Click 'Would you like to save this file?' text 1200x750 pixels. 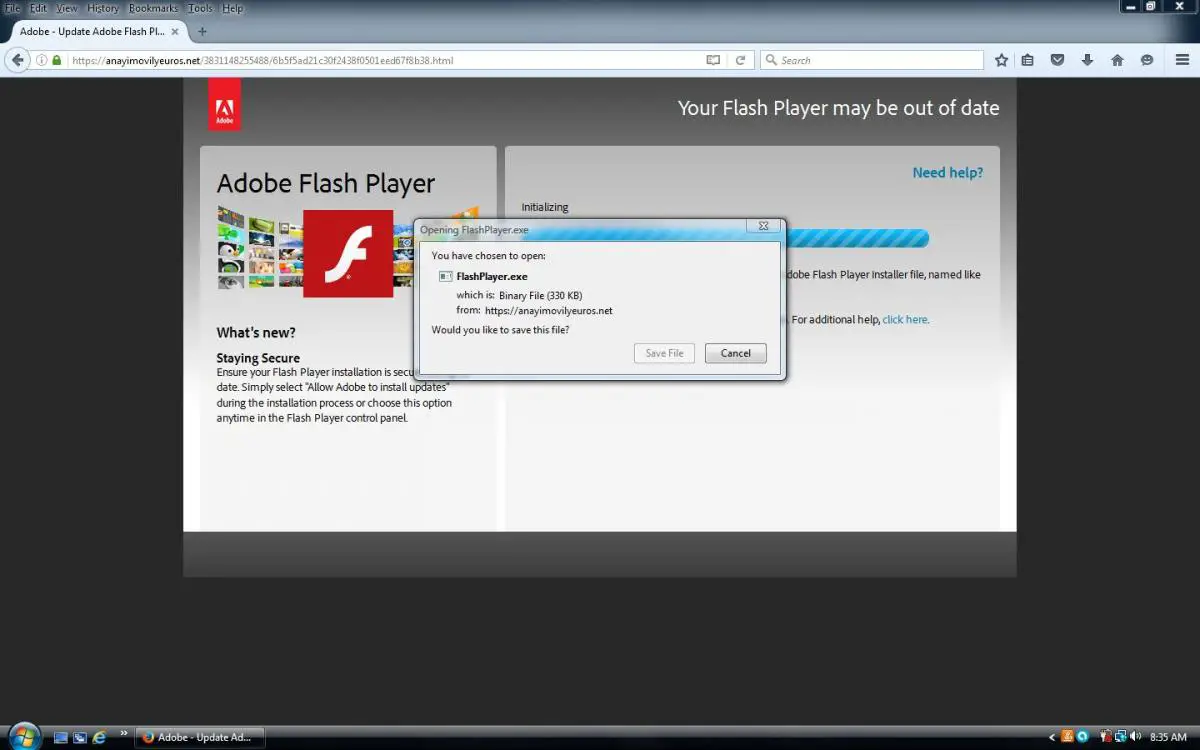[x=501, y=330]
